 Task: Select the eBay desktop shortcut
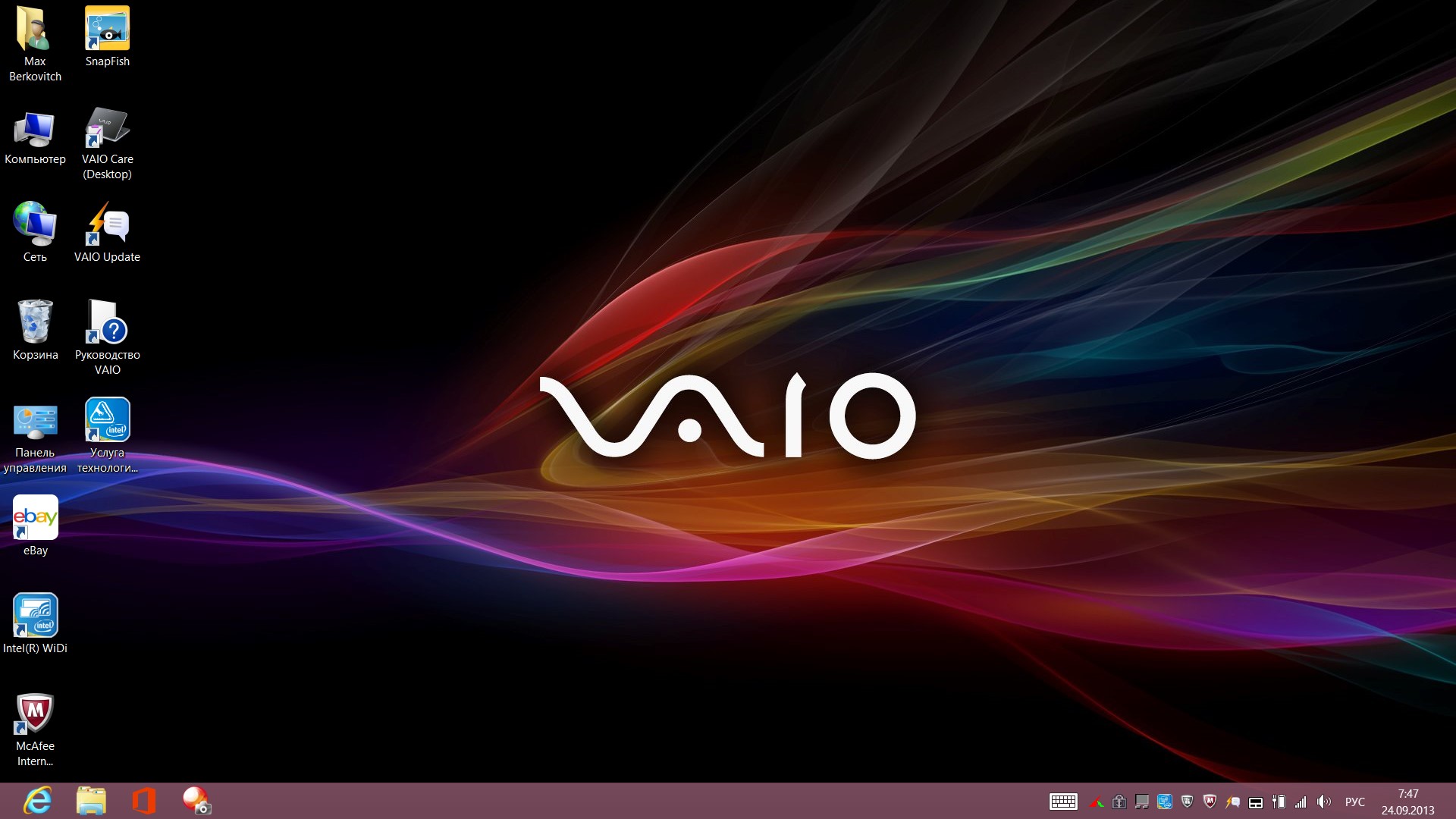tap(35, 519)
